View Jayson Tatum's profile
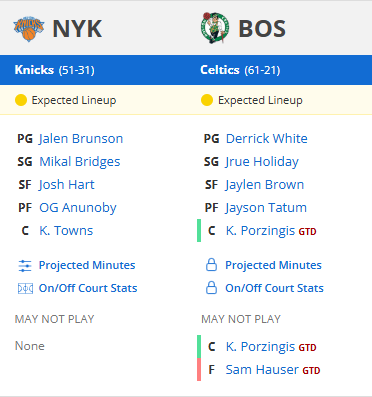This screenshot has height=397, width=372. coord(266,208)
